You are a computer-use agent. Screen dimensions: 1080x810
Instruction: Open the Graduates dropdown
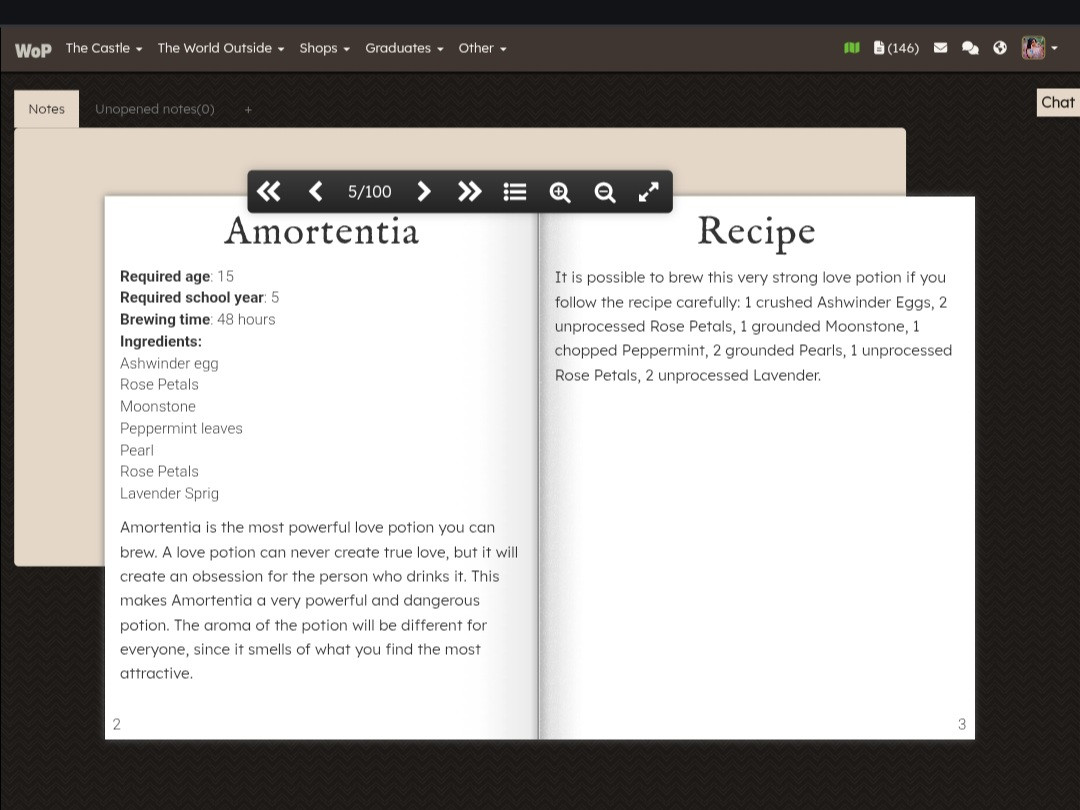(x=404, y=48)
